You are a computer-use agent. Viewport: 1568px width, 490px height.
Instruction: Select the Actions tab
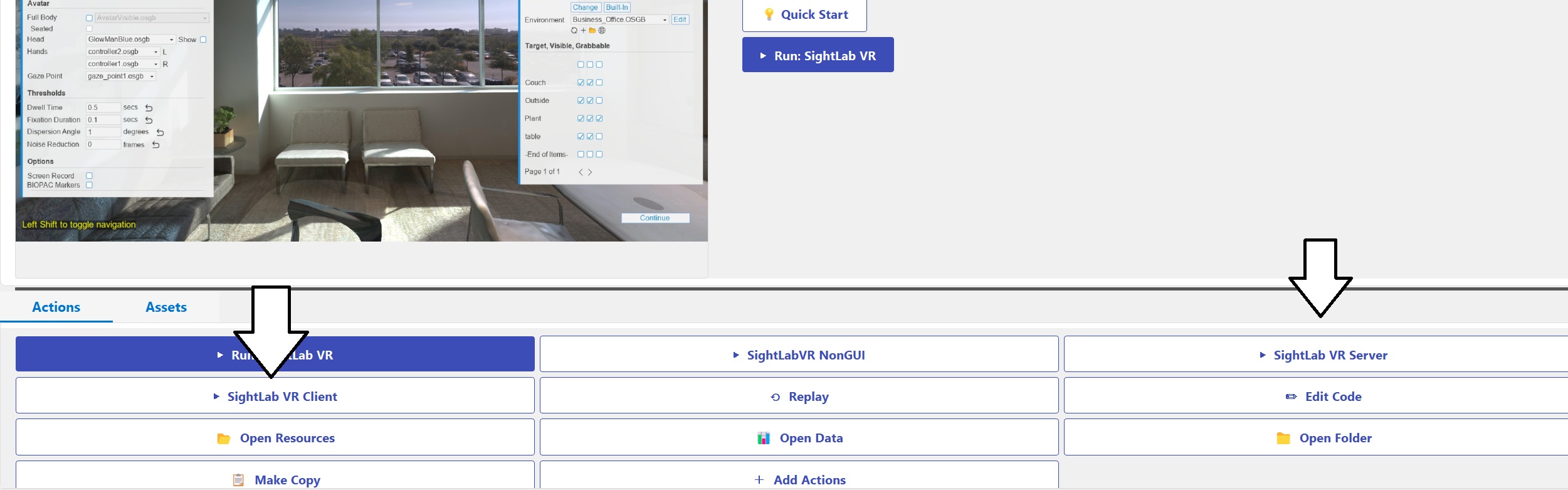(x=56, y=307)
